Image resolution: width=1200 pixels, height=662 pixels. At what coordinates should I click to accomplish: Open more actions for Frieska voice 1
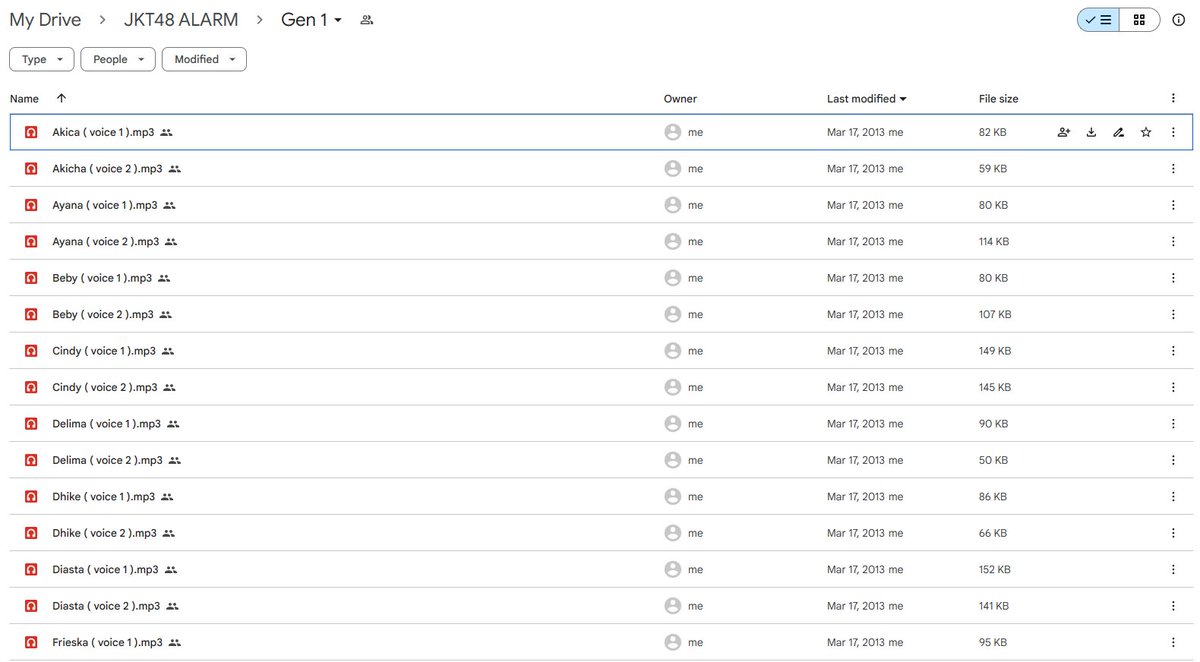[x=1173, y=643]
